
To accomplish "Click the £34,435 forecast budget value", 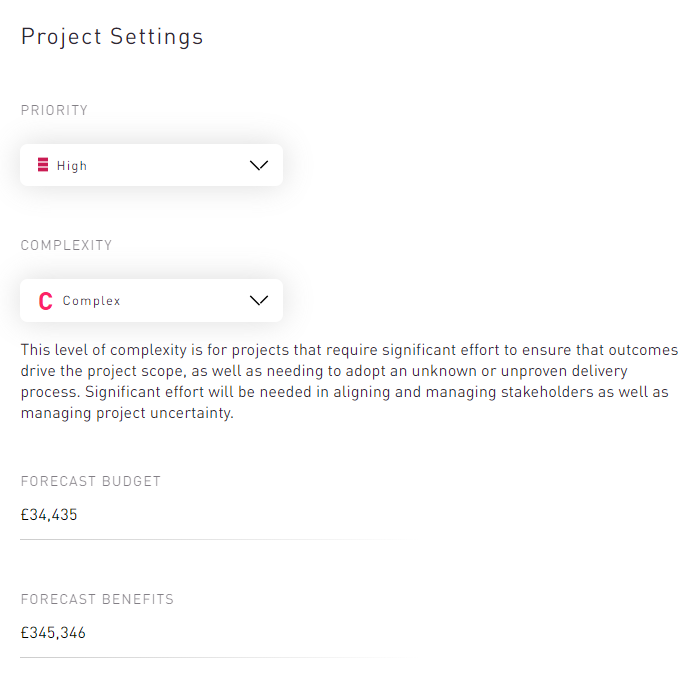I will click(x=49, y=515).
